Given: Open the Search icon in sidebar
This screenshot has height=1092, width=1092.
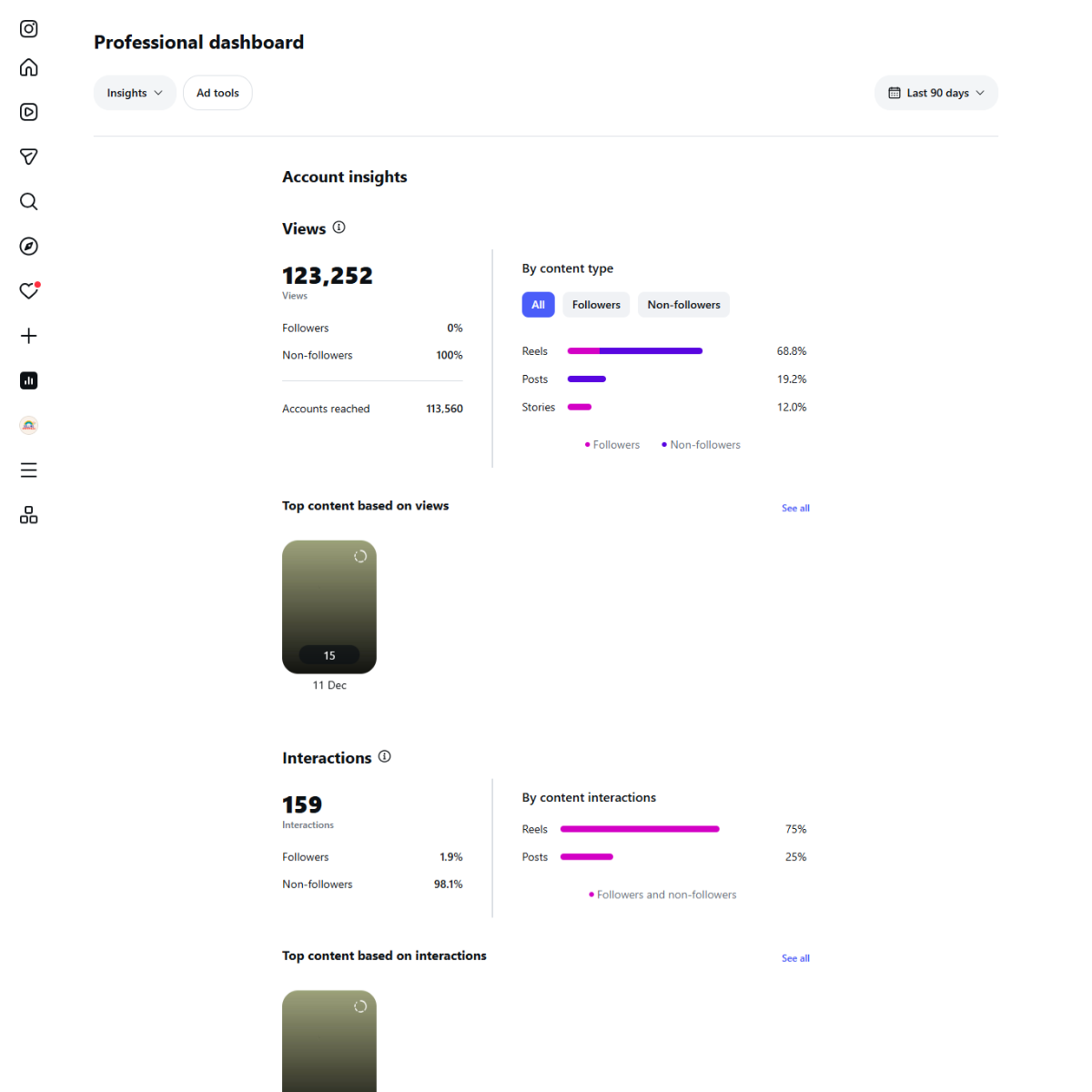Looking at the screenshot, I should click(x=29, y=202).
